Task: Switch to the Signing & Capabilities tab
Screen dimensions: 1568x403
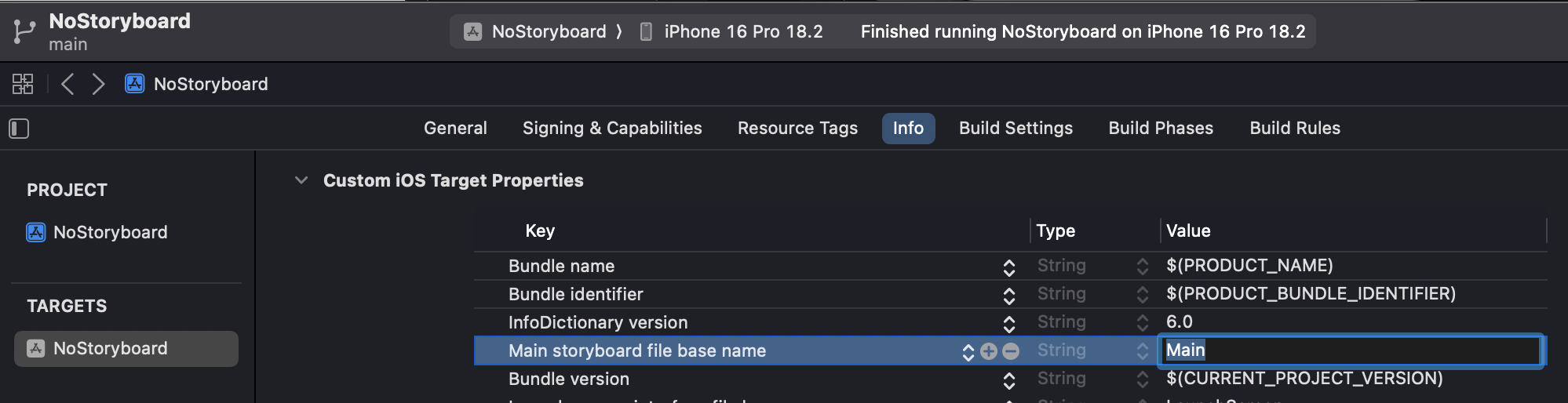Action: [612, 128]
